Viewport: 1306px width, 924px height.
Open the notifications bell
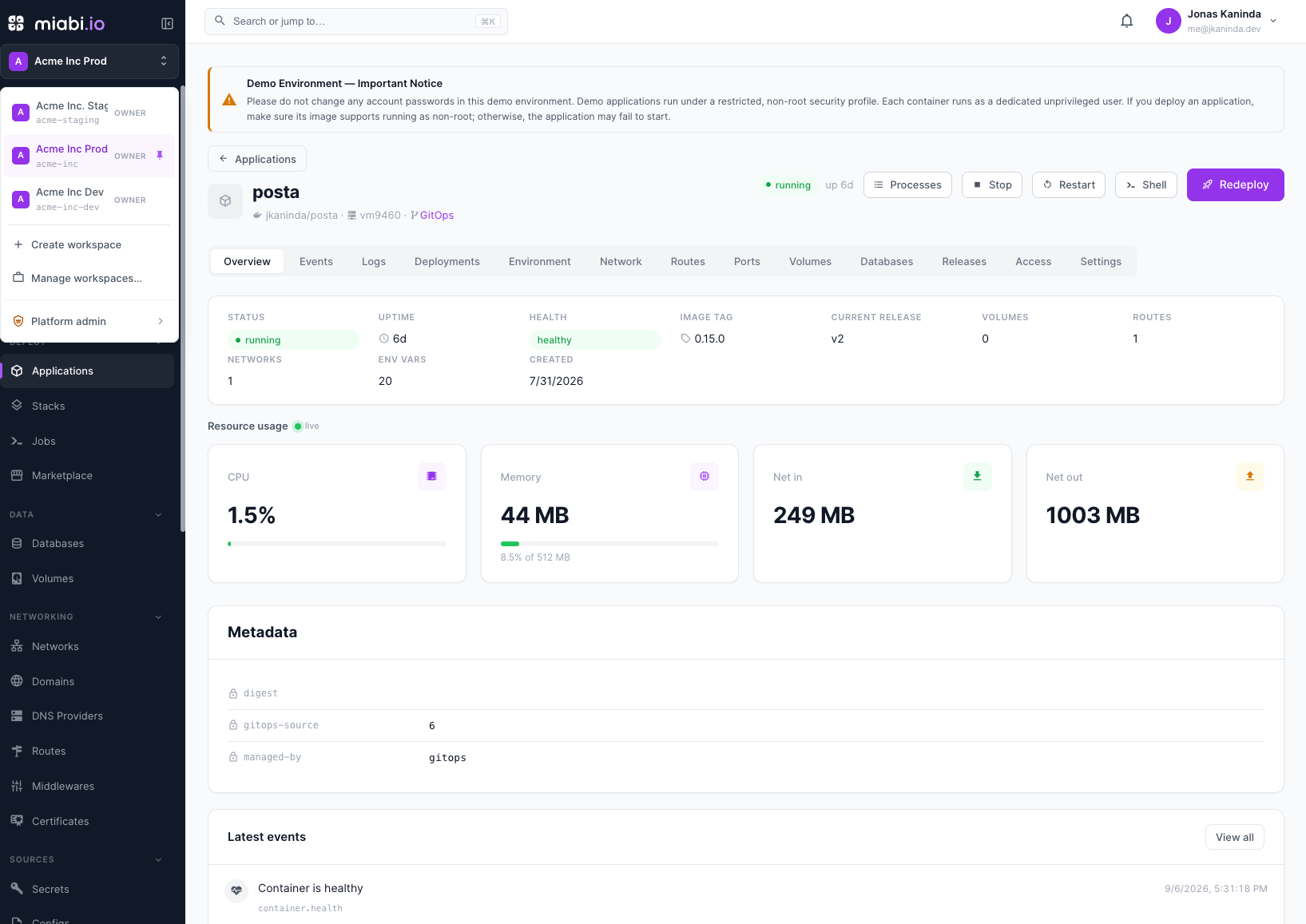tap(1126, 22)
